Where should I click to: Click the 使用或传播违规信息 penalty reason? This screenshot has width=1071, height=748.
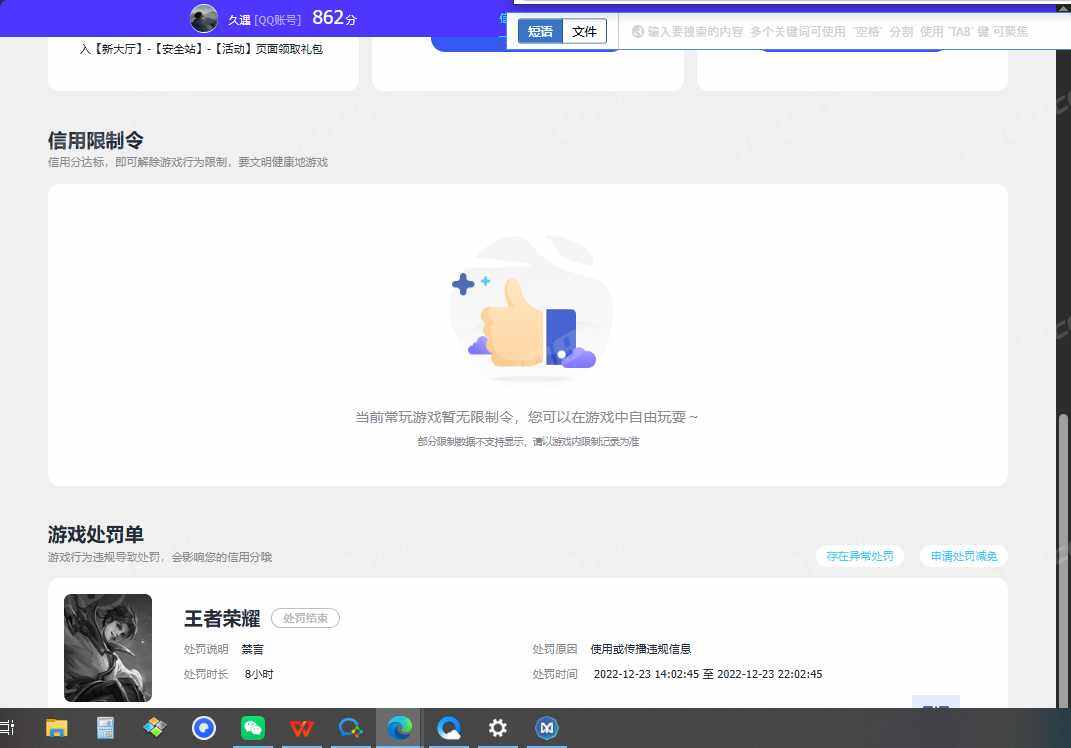coord(641,649)
